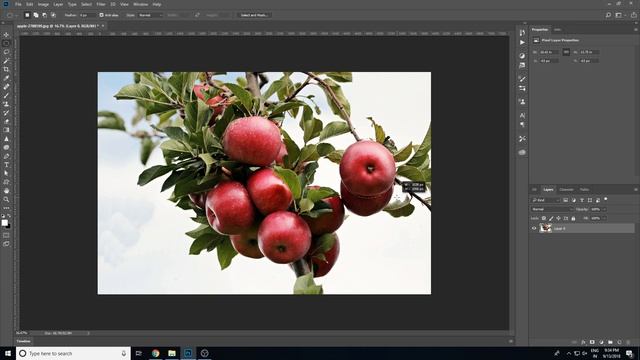Select the Zoom tool
The image size is (640, 360).
pos(6,199)
